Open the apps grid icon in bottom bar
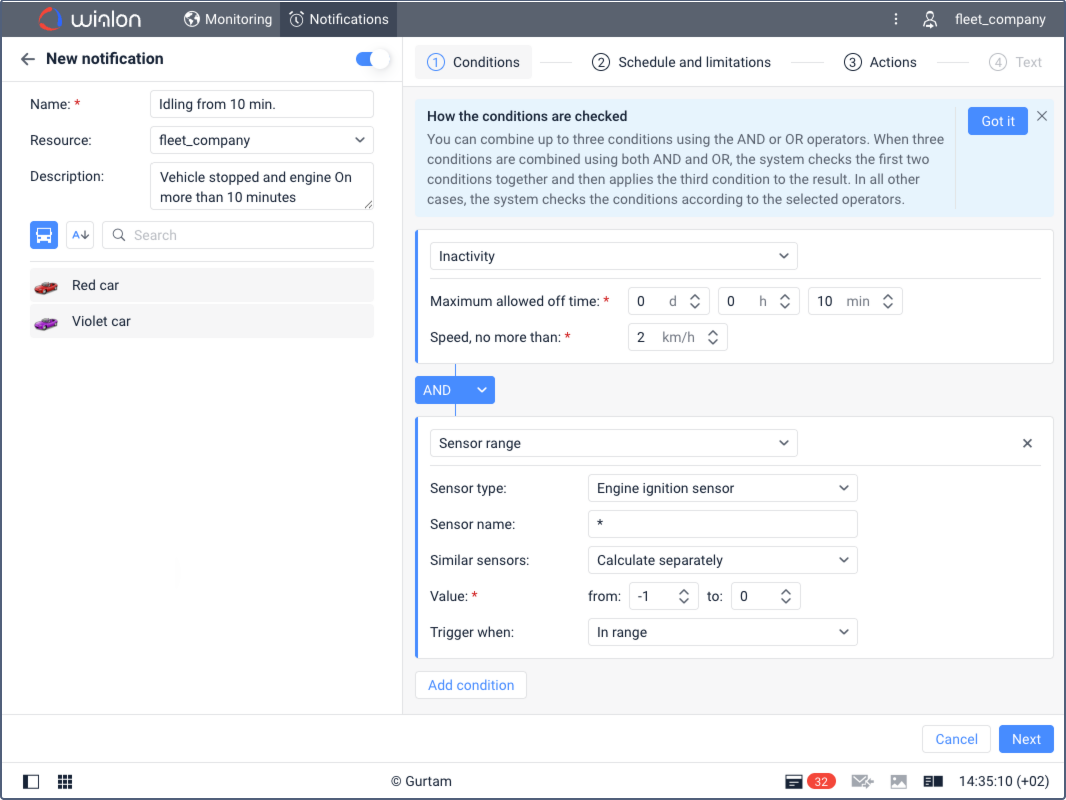 [65, 781]
